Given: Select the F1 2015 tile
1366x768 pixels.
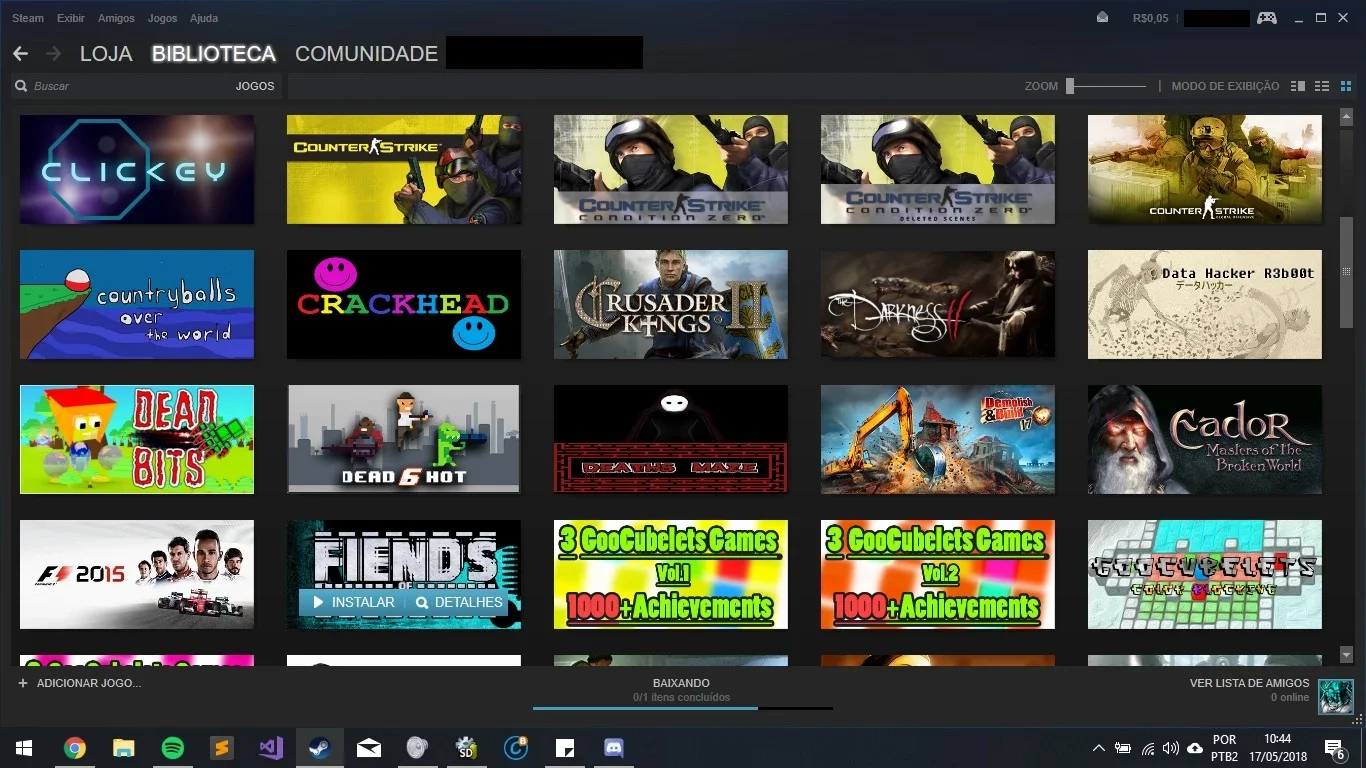Looking at the screenshot, I should tap(137, 574).
